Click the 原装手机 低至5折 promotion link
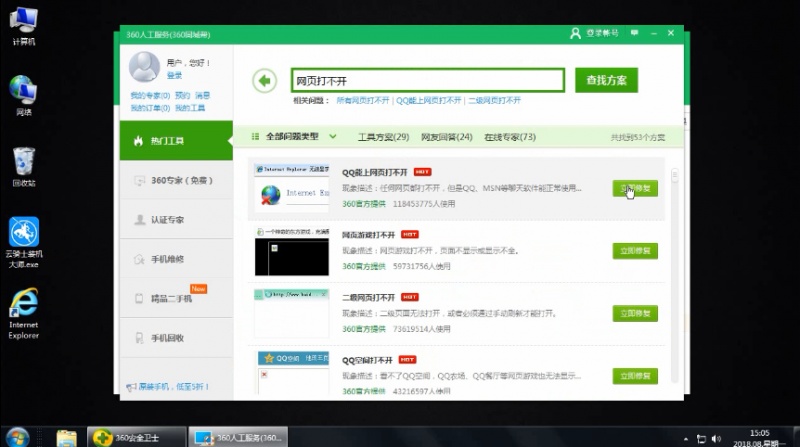This screenshot has width=800, height=447. [x=168, y=387]
